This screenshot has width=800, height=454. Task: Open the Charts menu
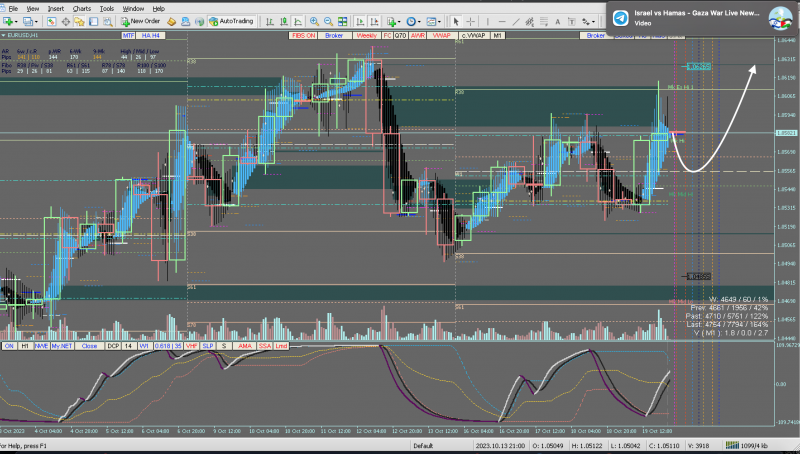82,7
